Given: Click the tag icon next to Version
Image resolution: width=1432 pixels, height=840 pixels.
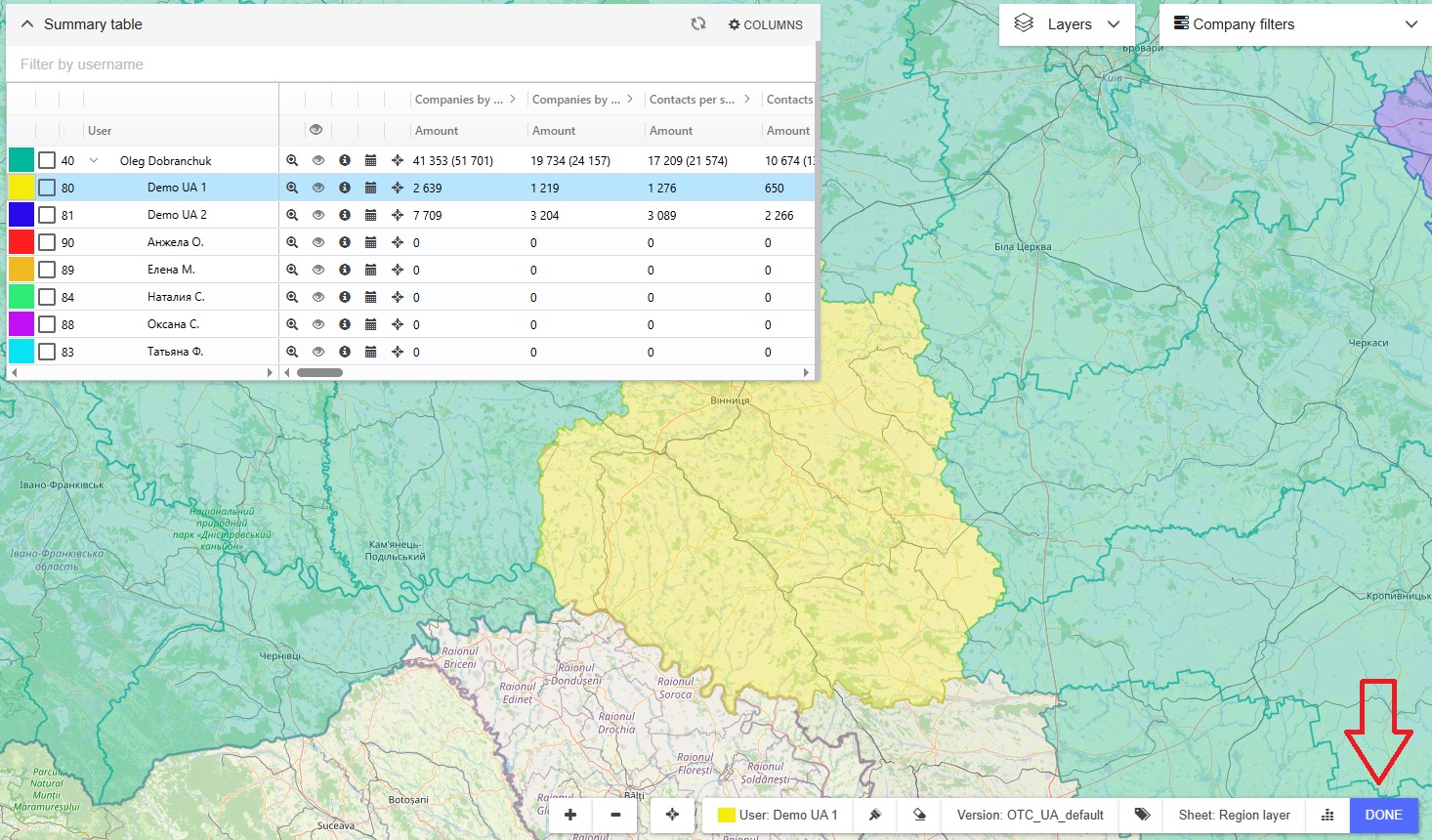Looking at the screenshot, I should (1142, 815).
